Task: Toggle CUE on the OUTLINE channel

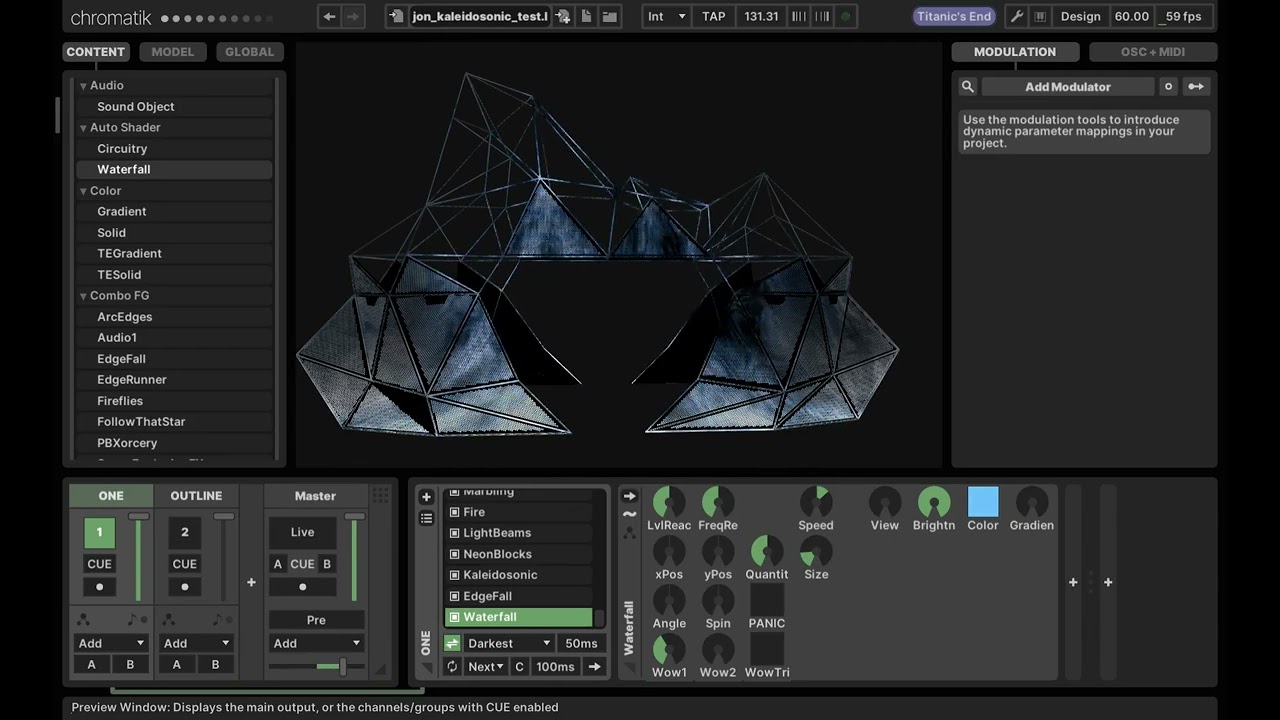Action: coord(184,564)
